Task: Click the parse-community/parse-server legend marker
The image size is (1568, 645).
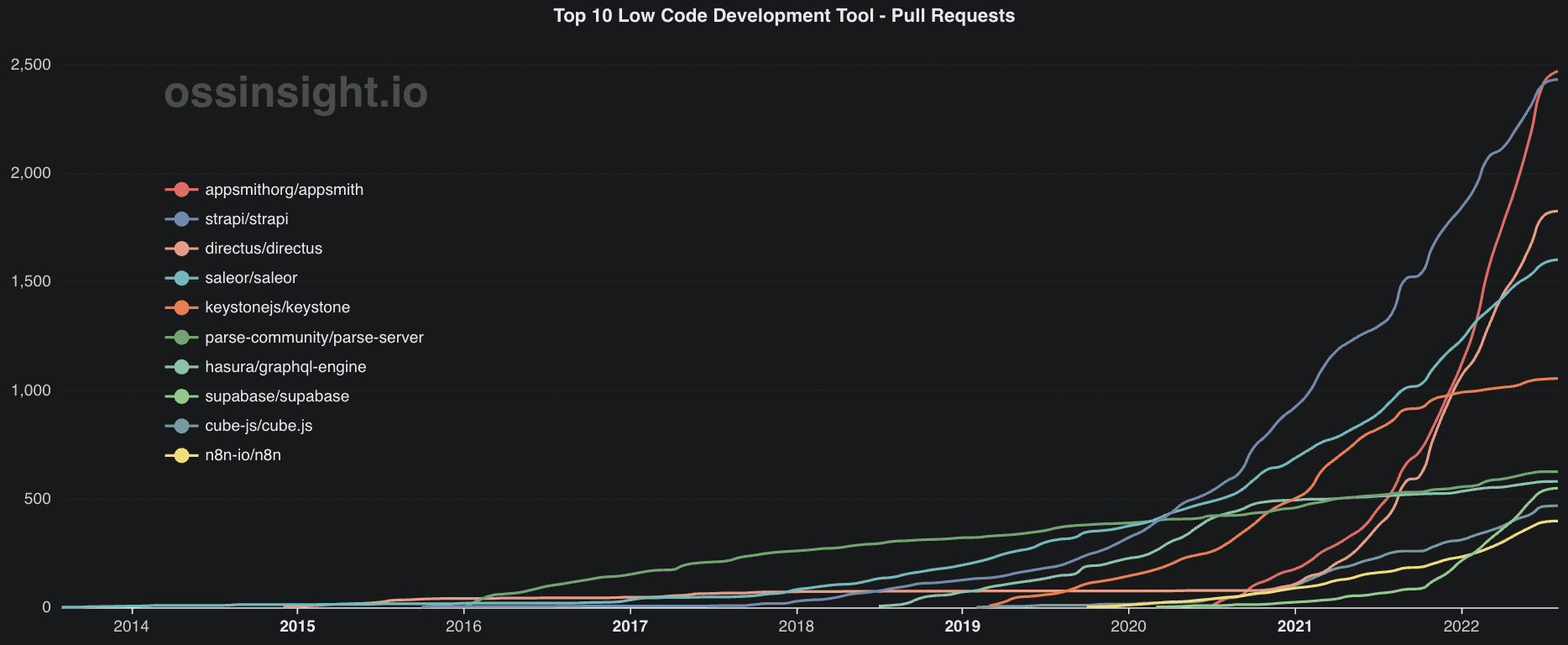Action: (x=182, y=338)
